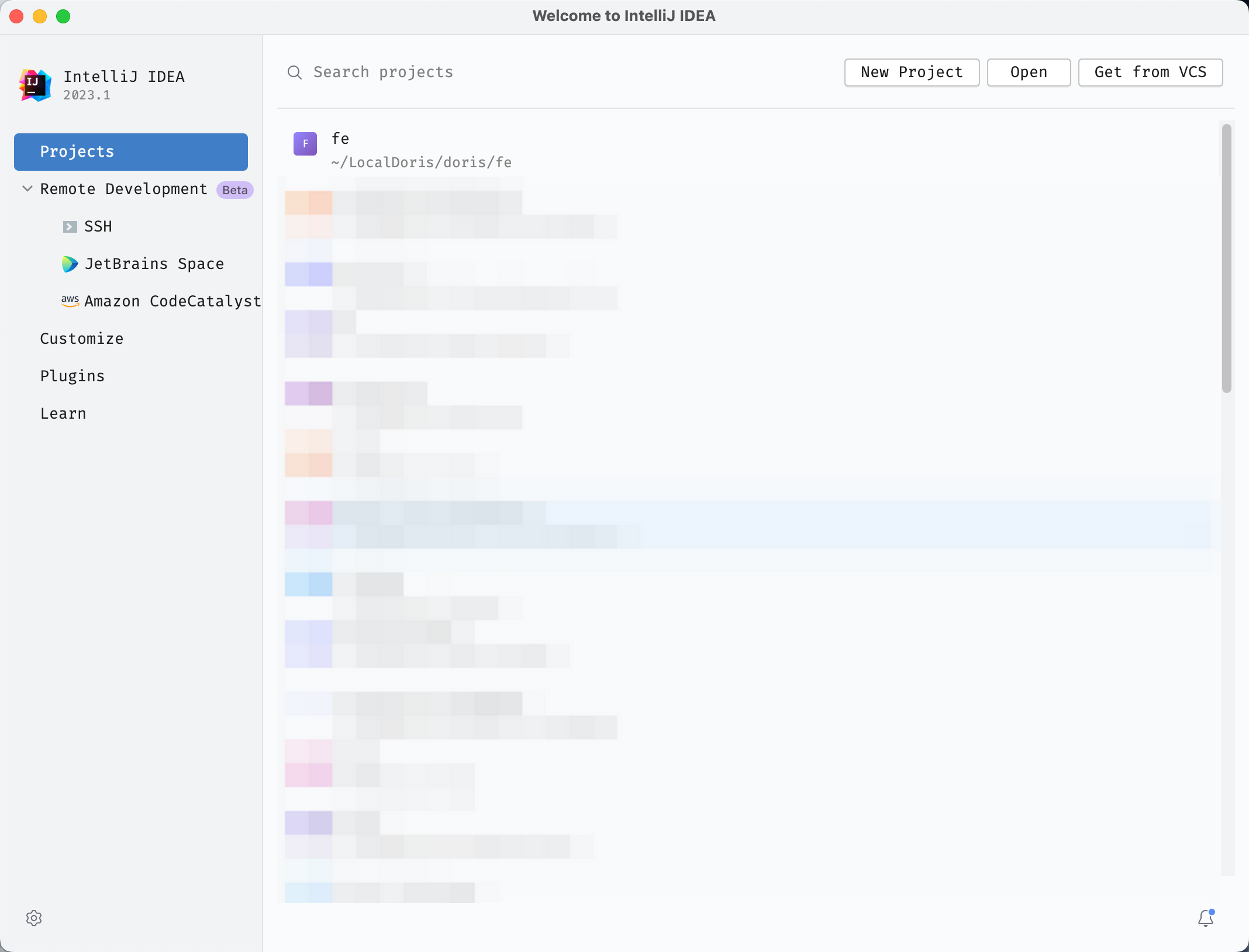Select the Projects tab
1249x952 pixels.
click(x=131, y=152)
